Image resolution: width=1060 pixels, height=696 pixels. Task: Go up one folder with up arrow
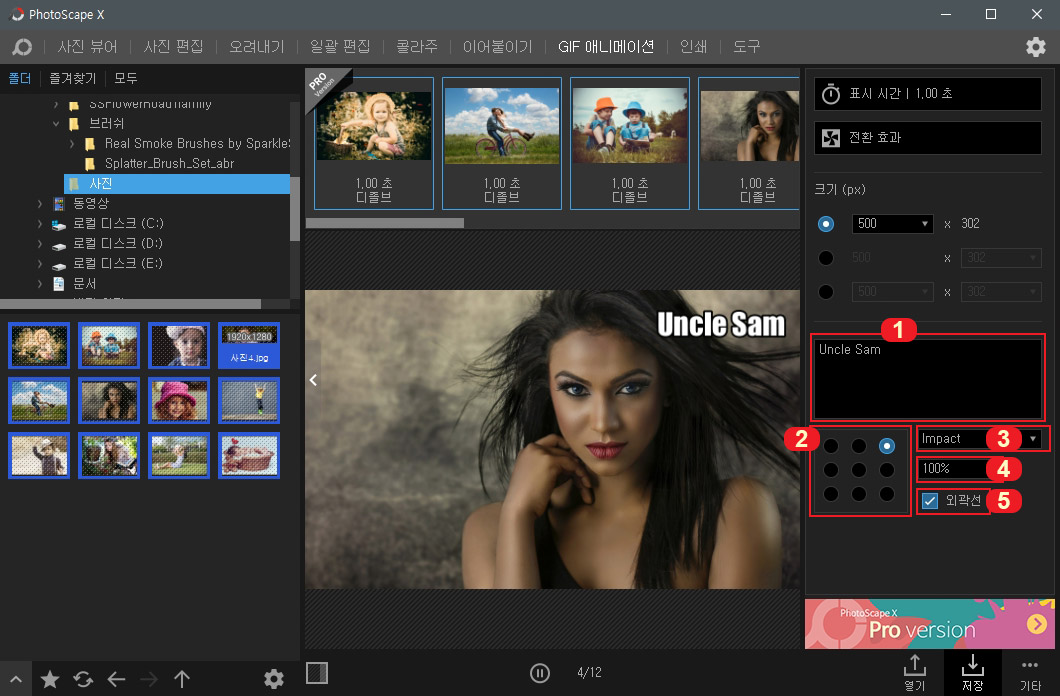(x=182, y=679)
